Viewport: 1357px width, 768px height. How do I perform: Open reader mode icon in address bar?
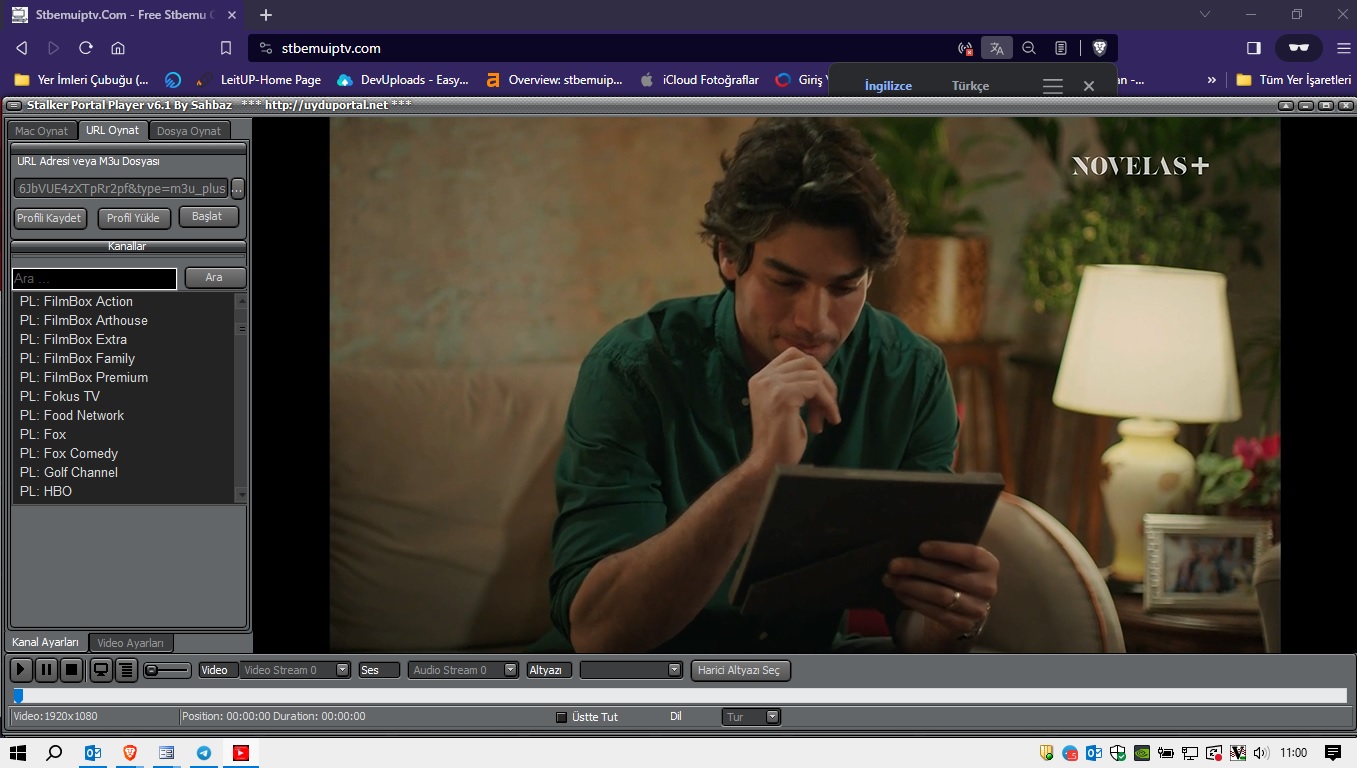coord(1061,48)
